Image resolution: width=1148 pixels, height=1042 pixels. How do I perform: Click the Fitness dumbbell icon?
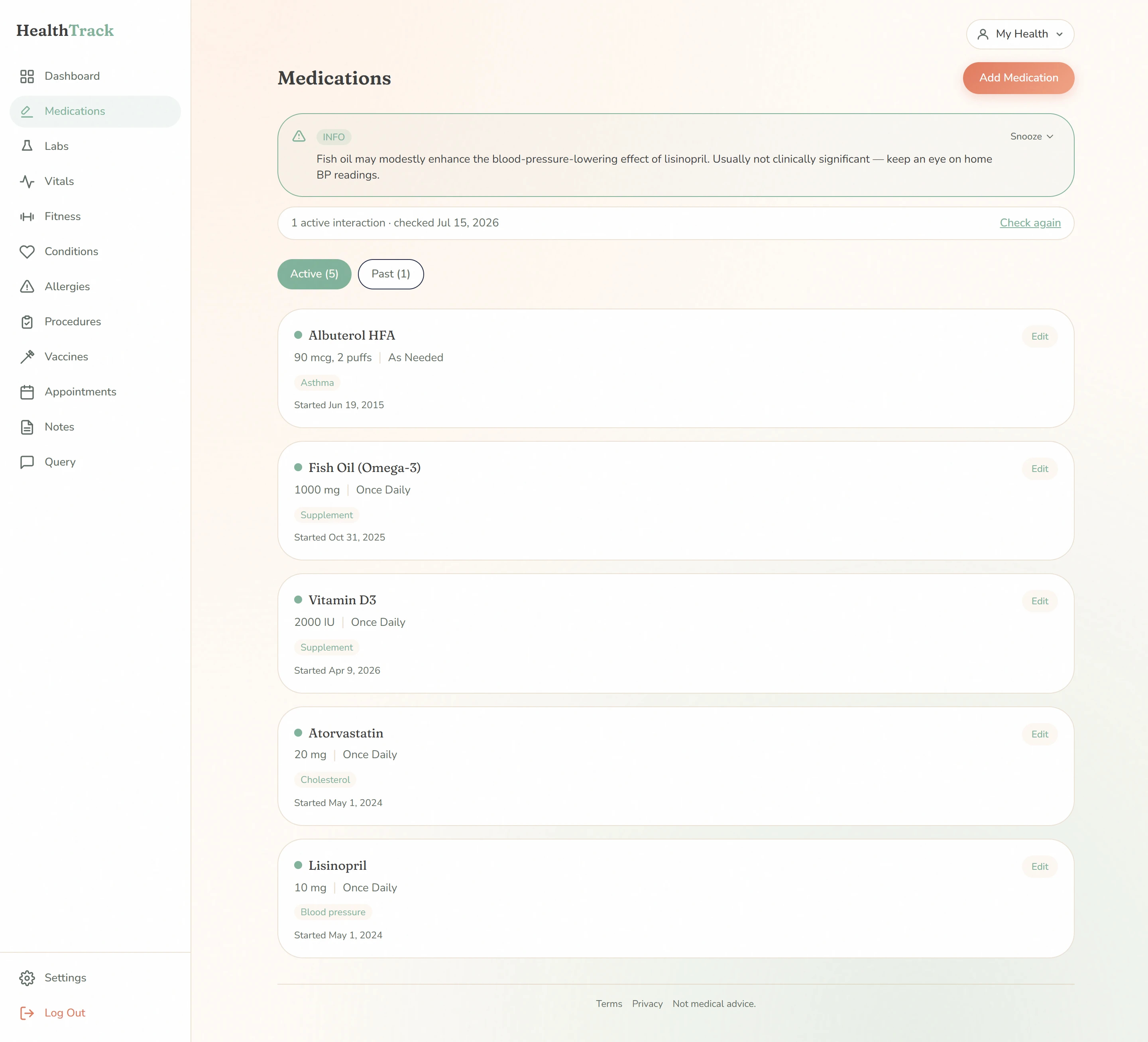click(27, 216)
